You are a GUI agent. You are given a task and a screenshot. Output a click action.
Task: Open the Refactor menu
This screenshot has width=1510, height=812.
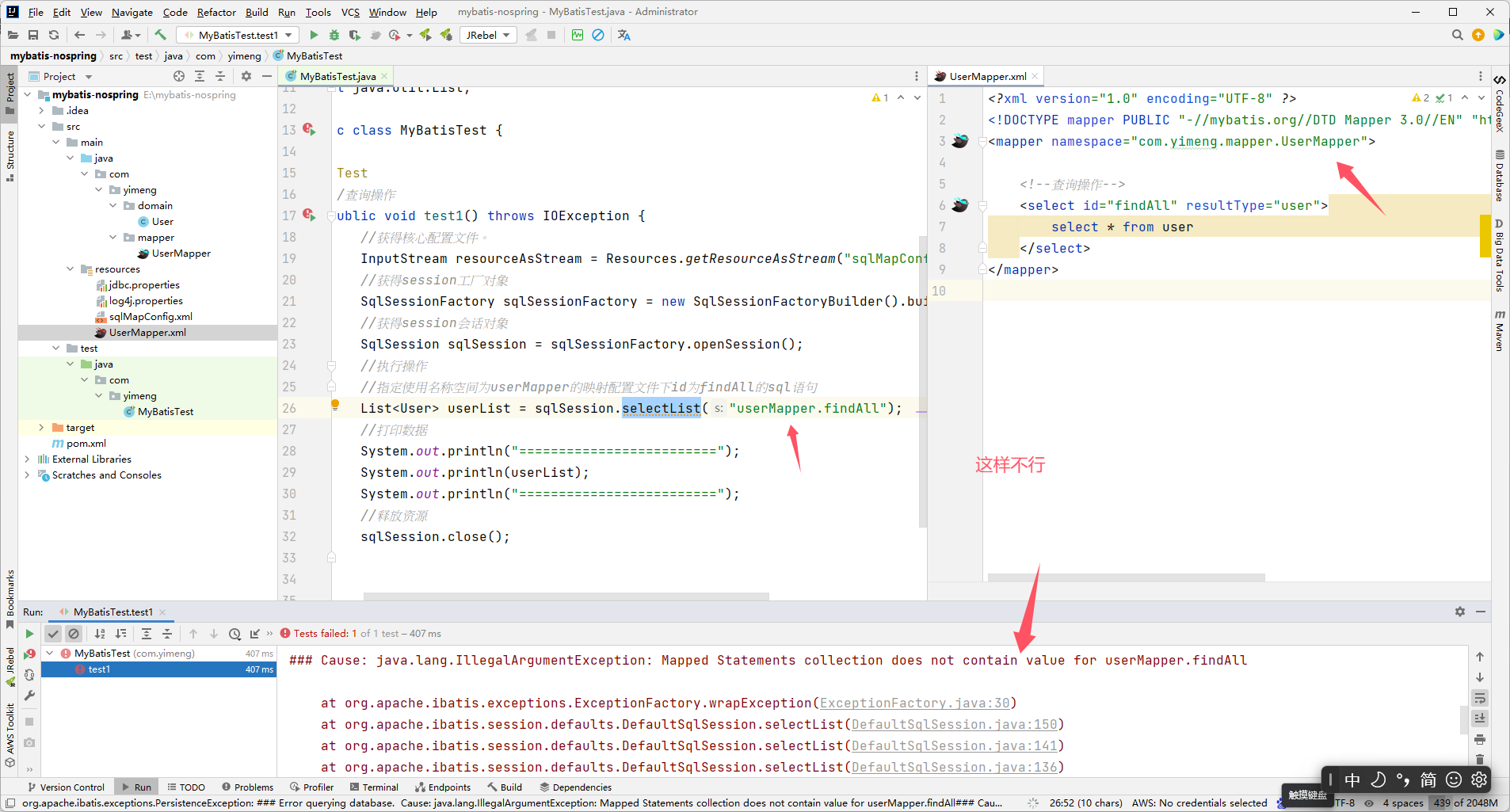pos(216,12)
